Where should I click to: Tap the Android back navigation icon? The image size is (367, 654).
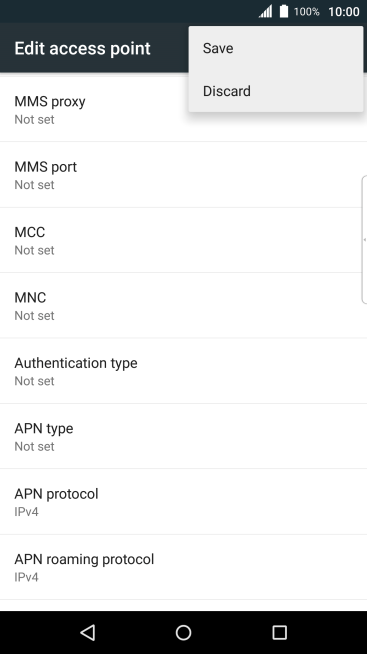click(88, 632)
